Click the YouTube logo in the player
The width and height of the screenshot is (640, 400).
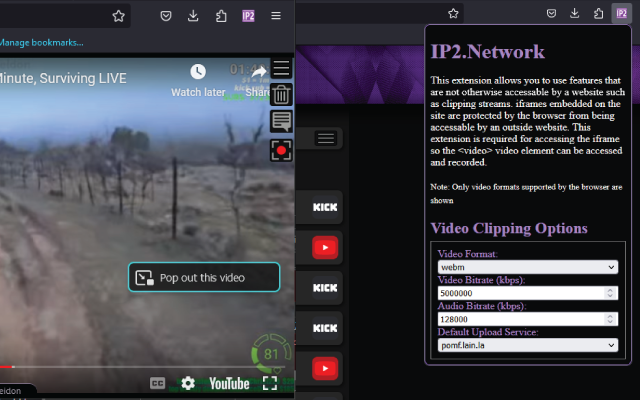(x=229, y=384)
